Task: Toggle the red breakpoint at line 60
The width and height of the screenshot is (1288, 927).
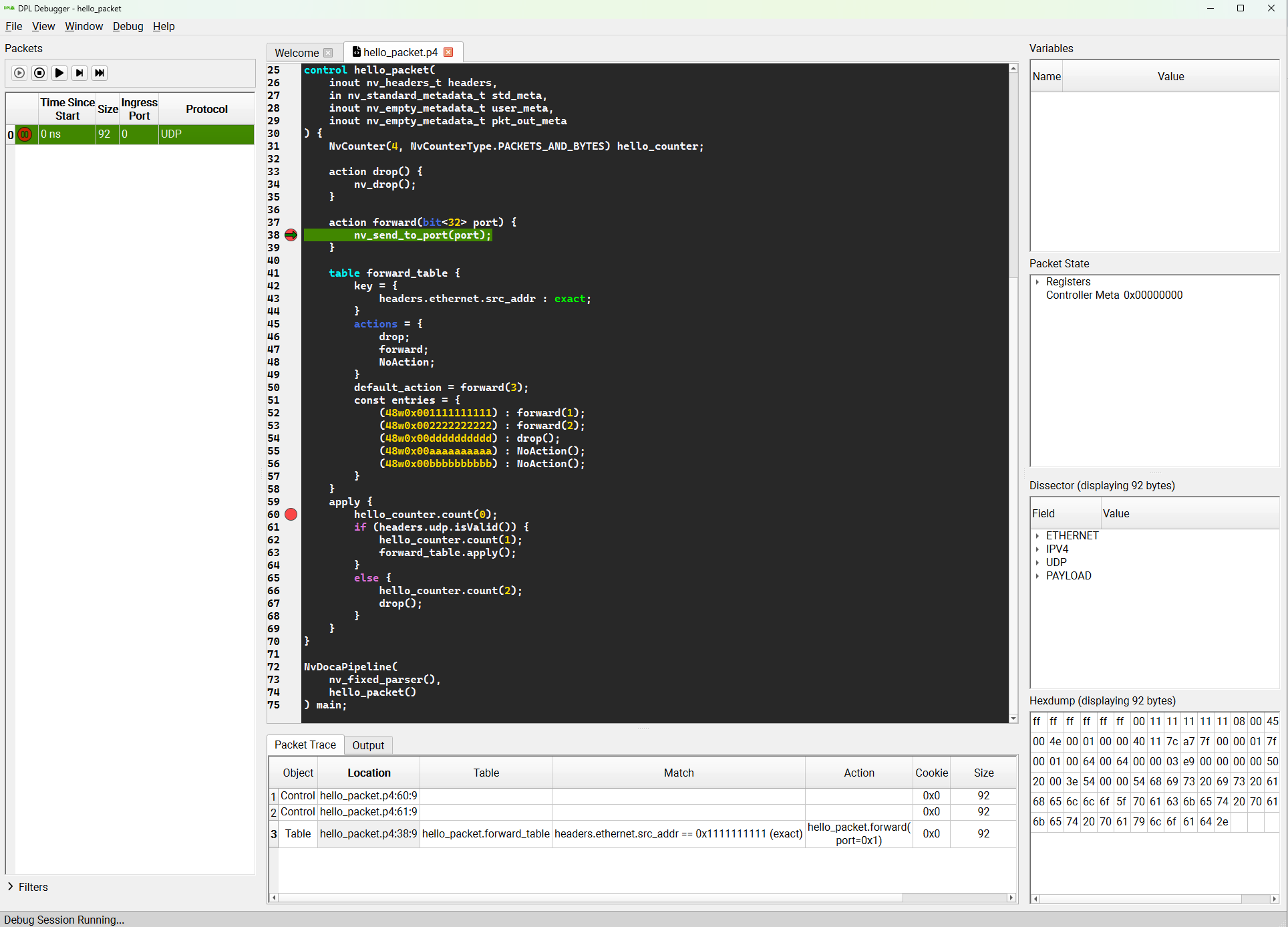Action: point(291,514)
